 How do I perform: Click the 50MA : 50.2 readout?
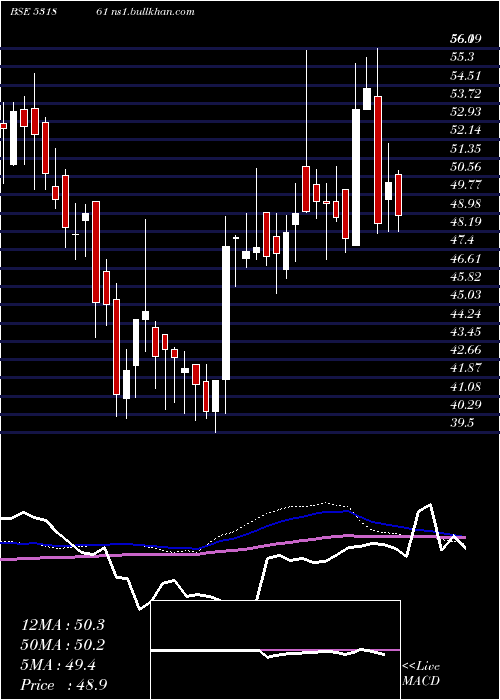[x=62, y=645]
